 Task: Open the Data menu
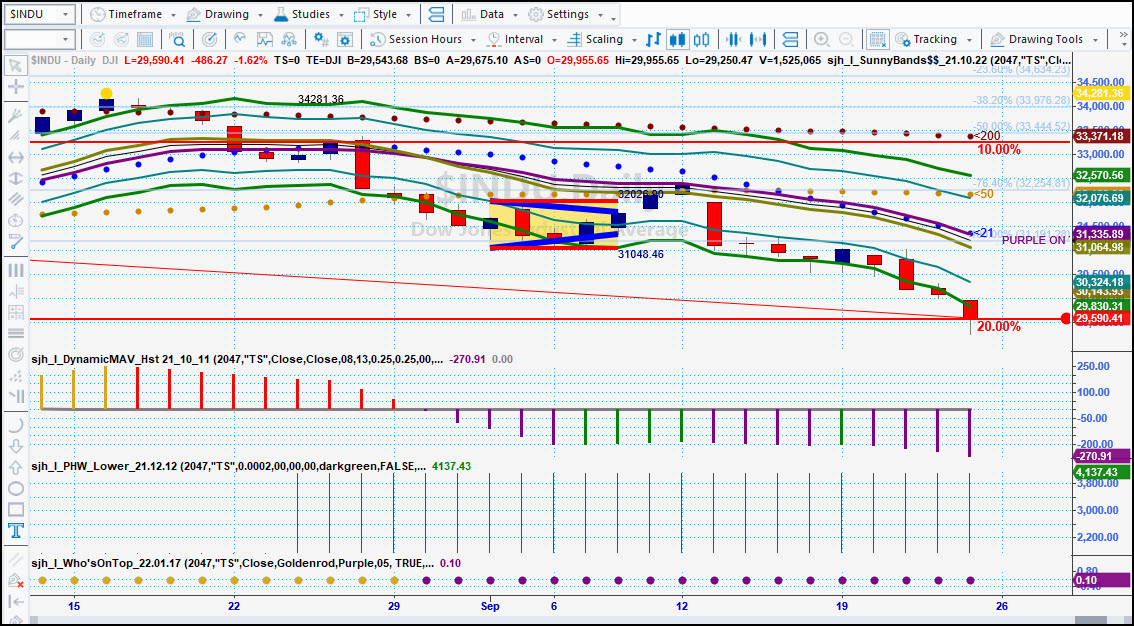491,14
